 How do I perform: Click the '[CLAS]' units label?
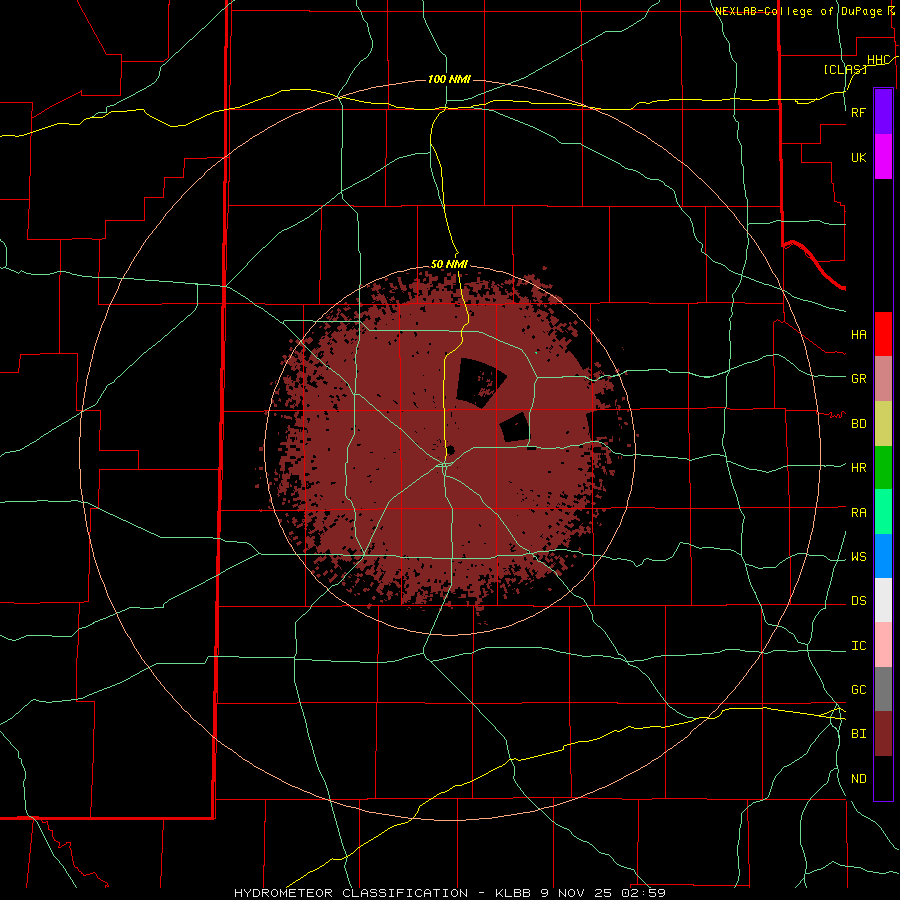(x=845, y=69)
